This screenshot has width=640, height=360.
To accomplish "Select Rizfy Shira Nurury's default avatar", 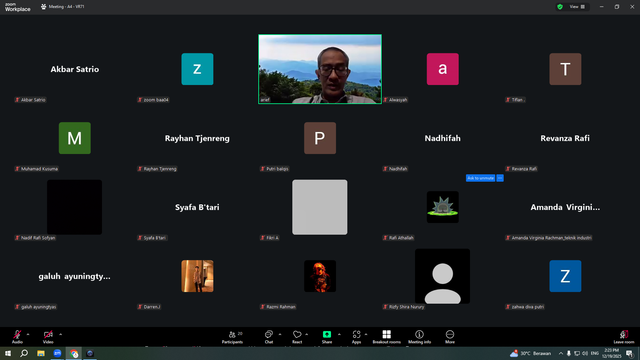I will (x=442, y=276).
